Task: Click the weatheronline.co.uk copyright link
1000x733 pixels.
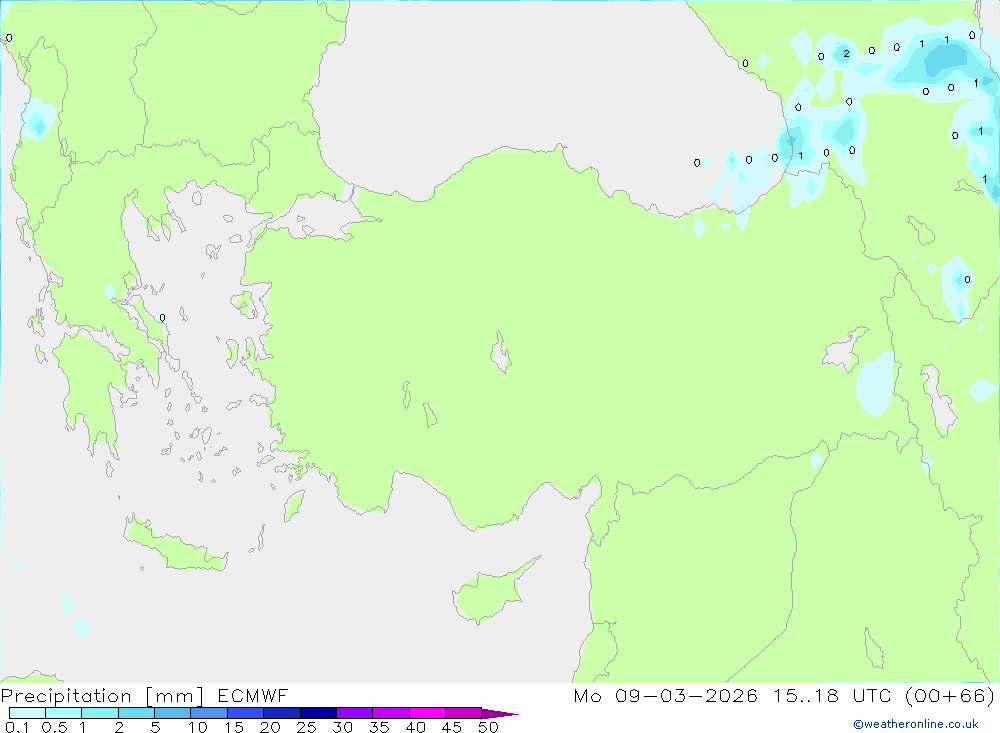Action: [x=915, y=724]
